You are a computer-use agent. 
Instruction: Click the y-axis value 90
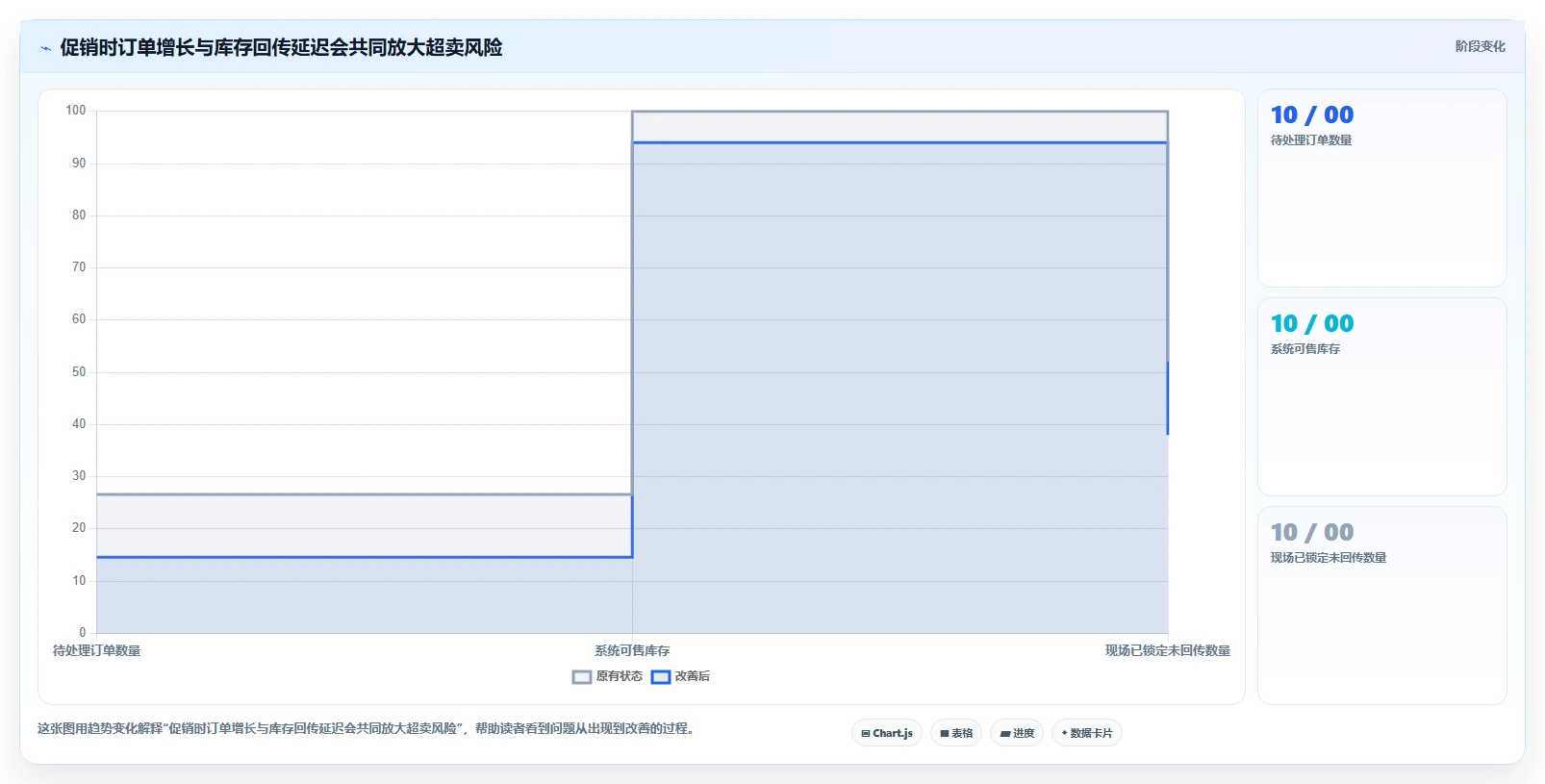click(79, 164)
